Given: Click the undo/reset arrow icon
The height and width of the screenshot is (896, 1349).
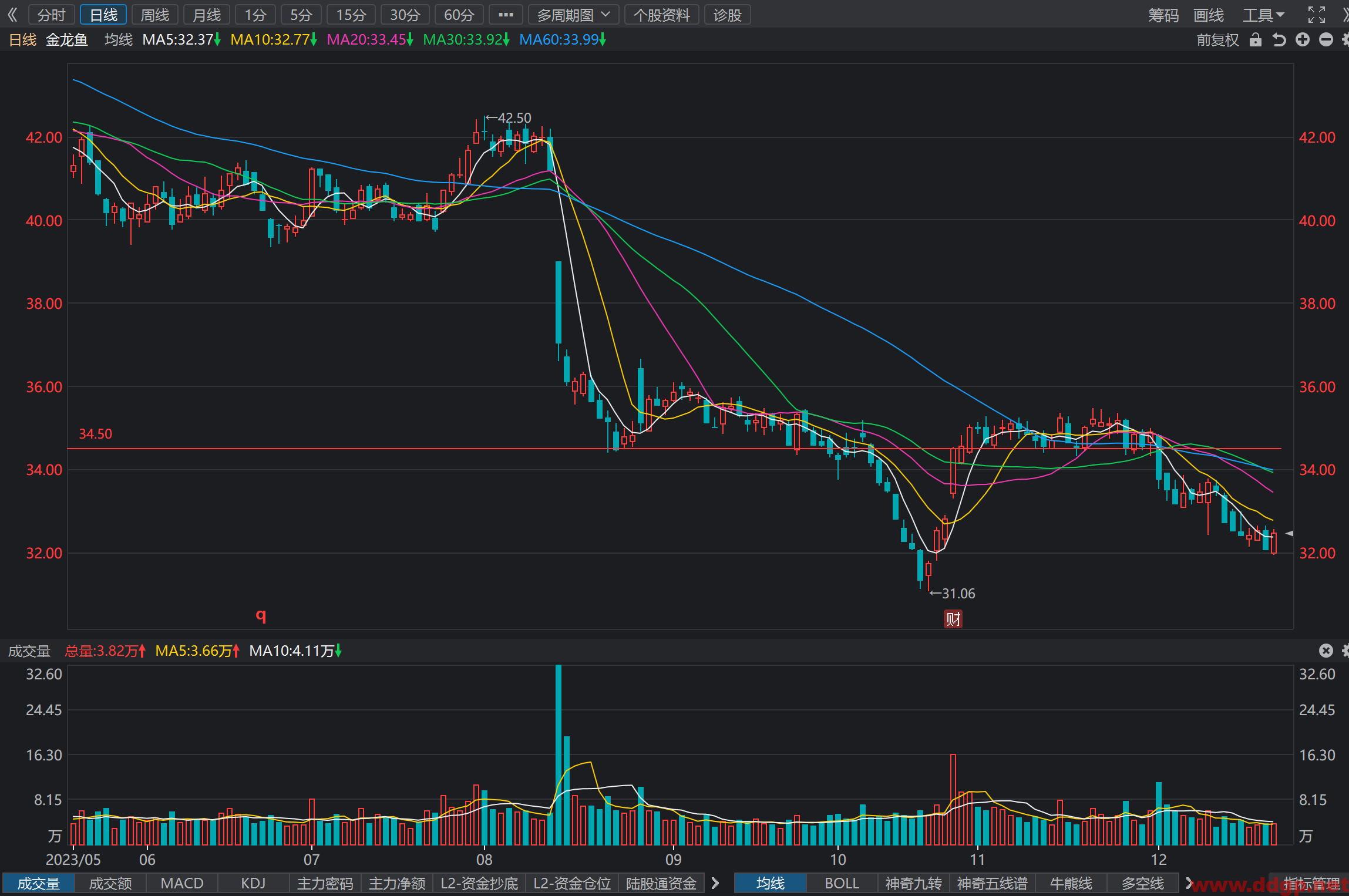Looking at the screenshot, I should click(1279, 40).
